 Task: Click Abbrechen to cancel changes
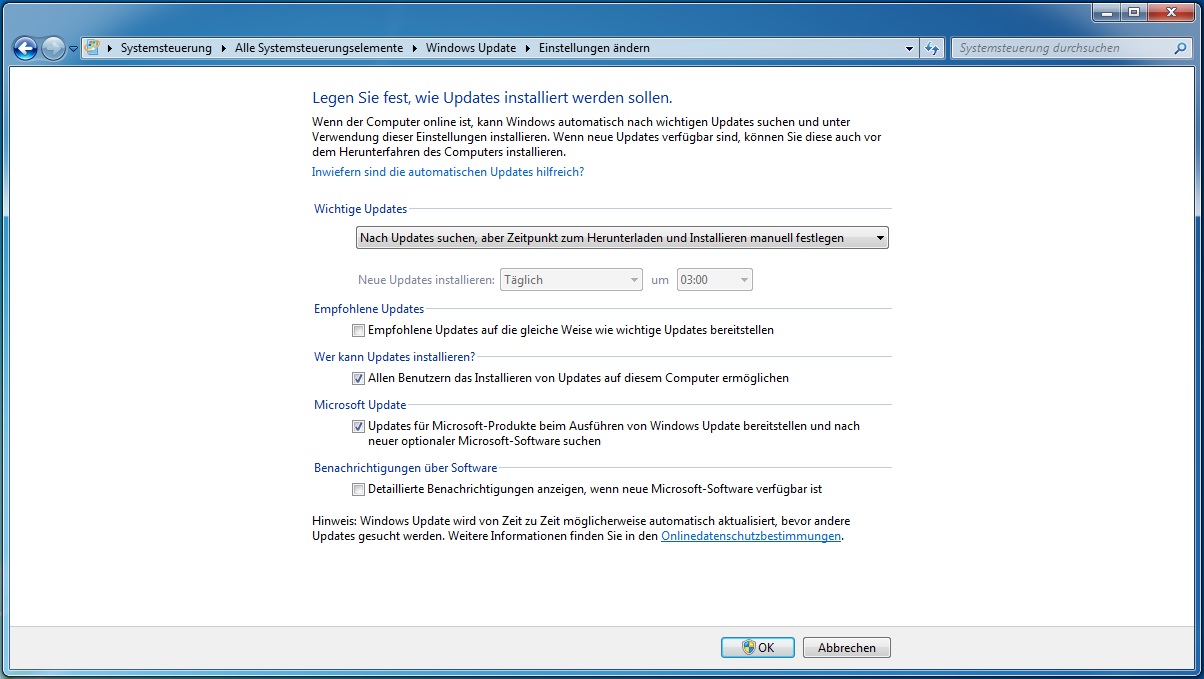click(x=847, y=648)
